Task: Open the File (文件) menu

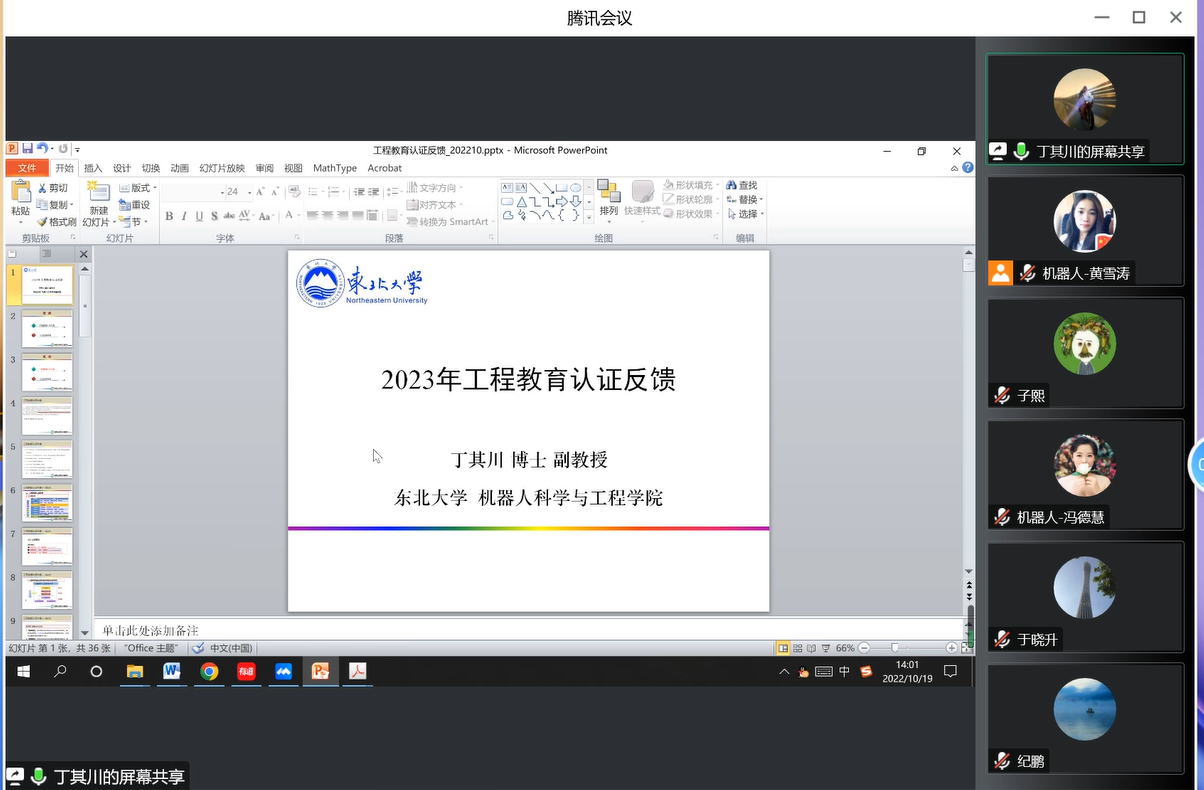Action: click(27, 168)
